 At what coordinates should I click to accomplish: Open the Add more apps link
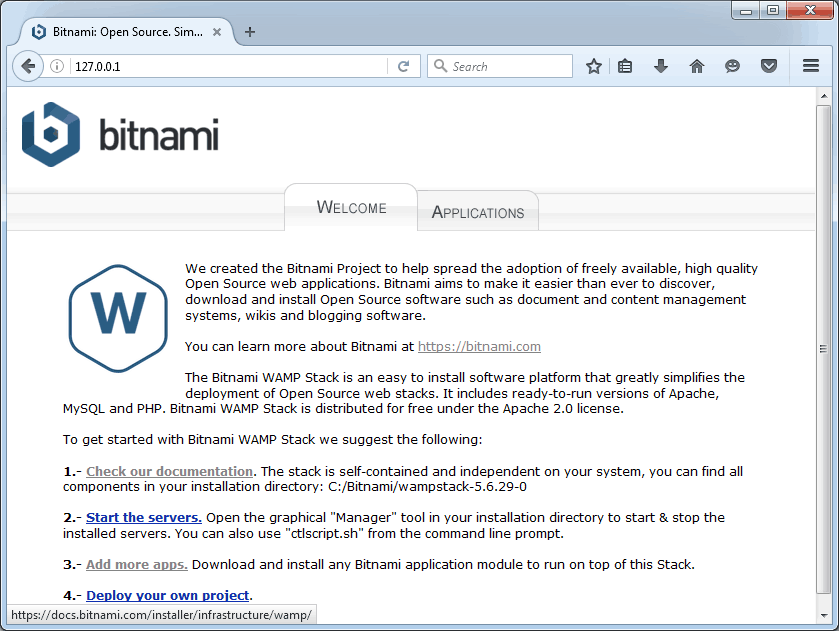[x=136, y=565]
